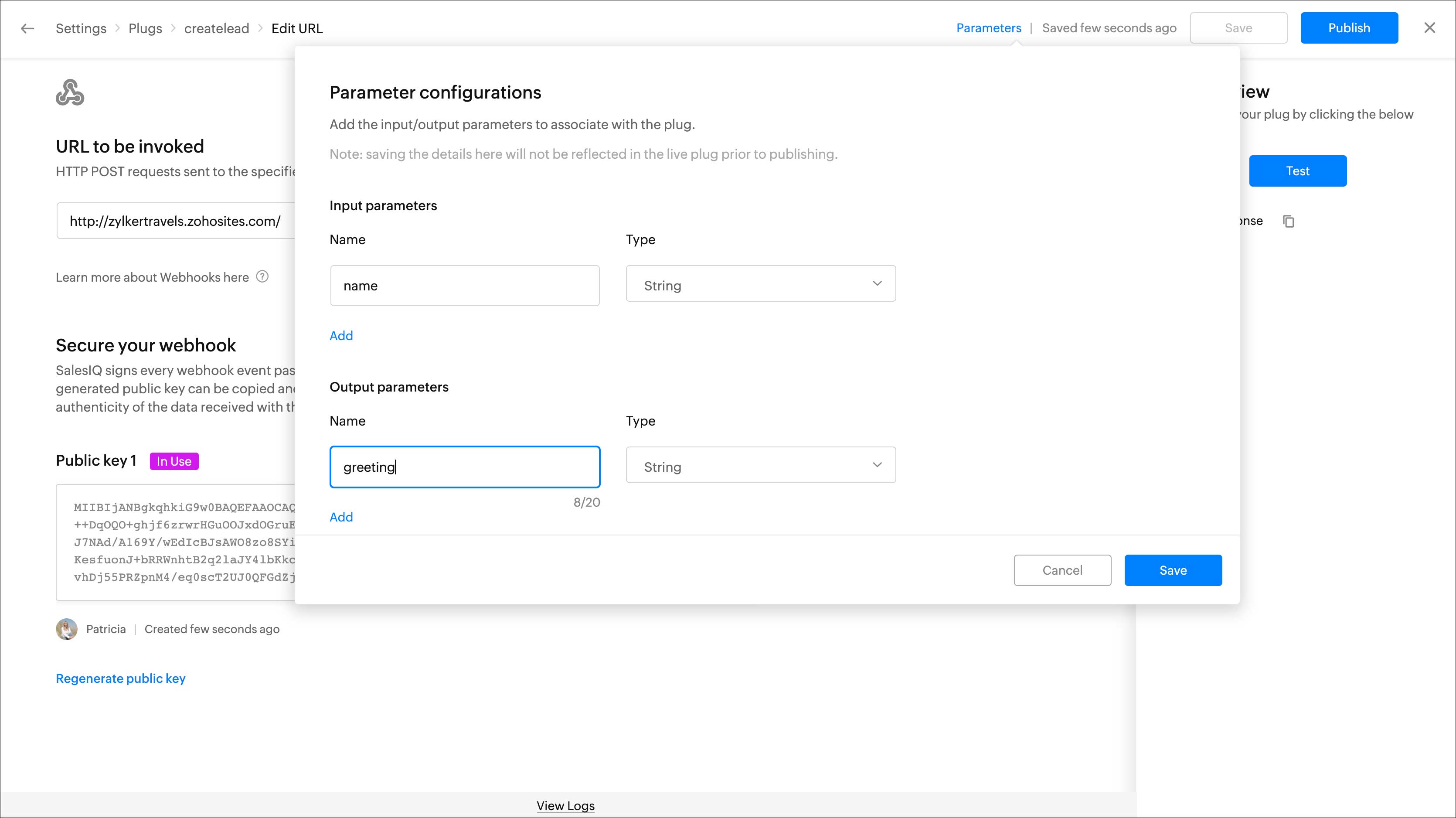Viewport: 1456px width, 818px height.
Task: Run the plug with the Test button
Action: (1298, 170)
